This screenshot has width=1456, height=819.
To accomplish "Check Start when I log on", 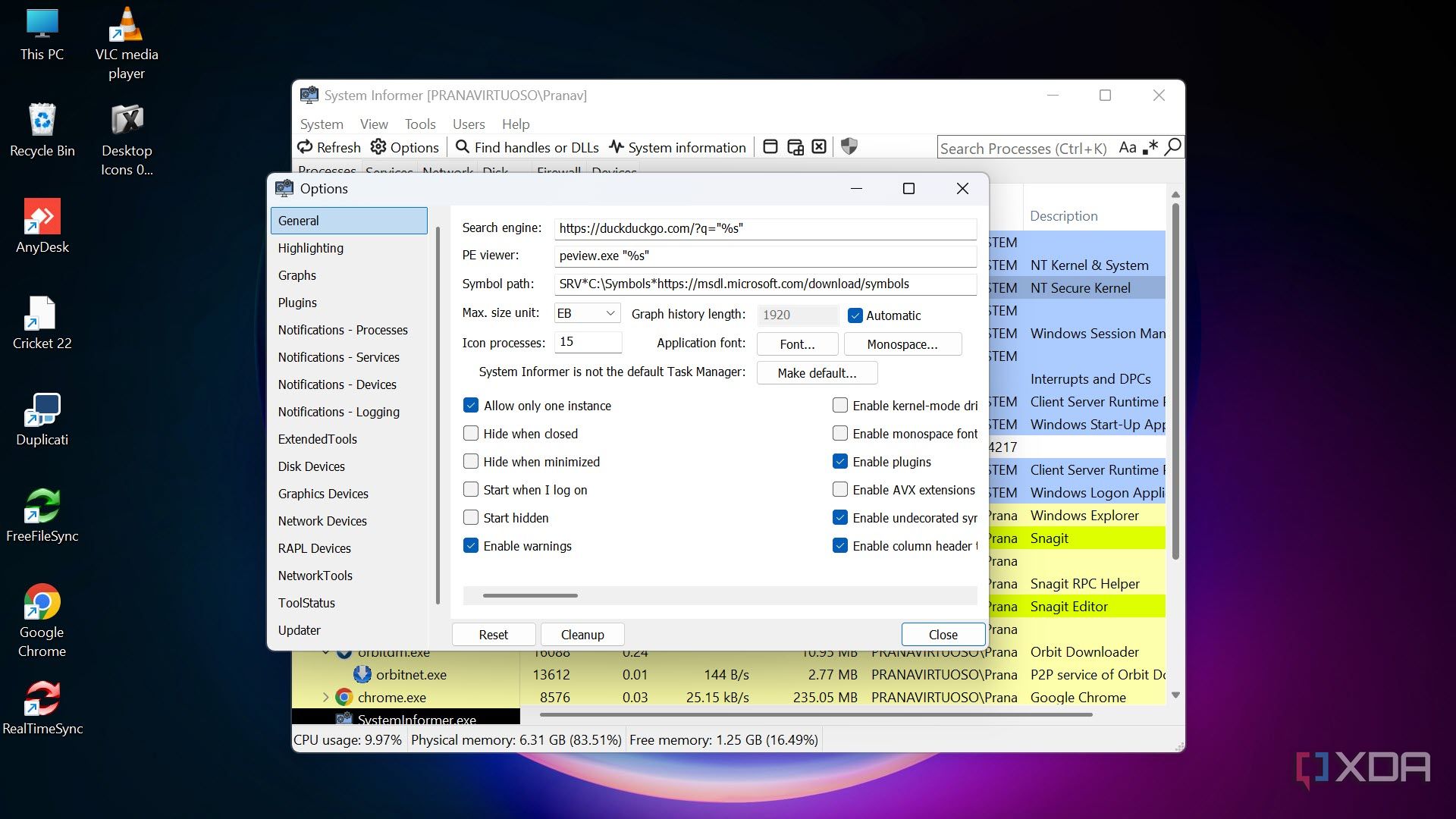I will 471,490.
